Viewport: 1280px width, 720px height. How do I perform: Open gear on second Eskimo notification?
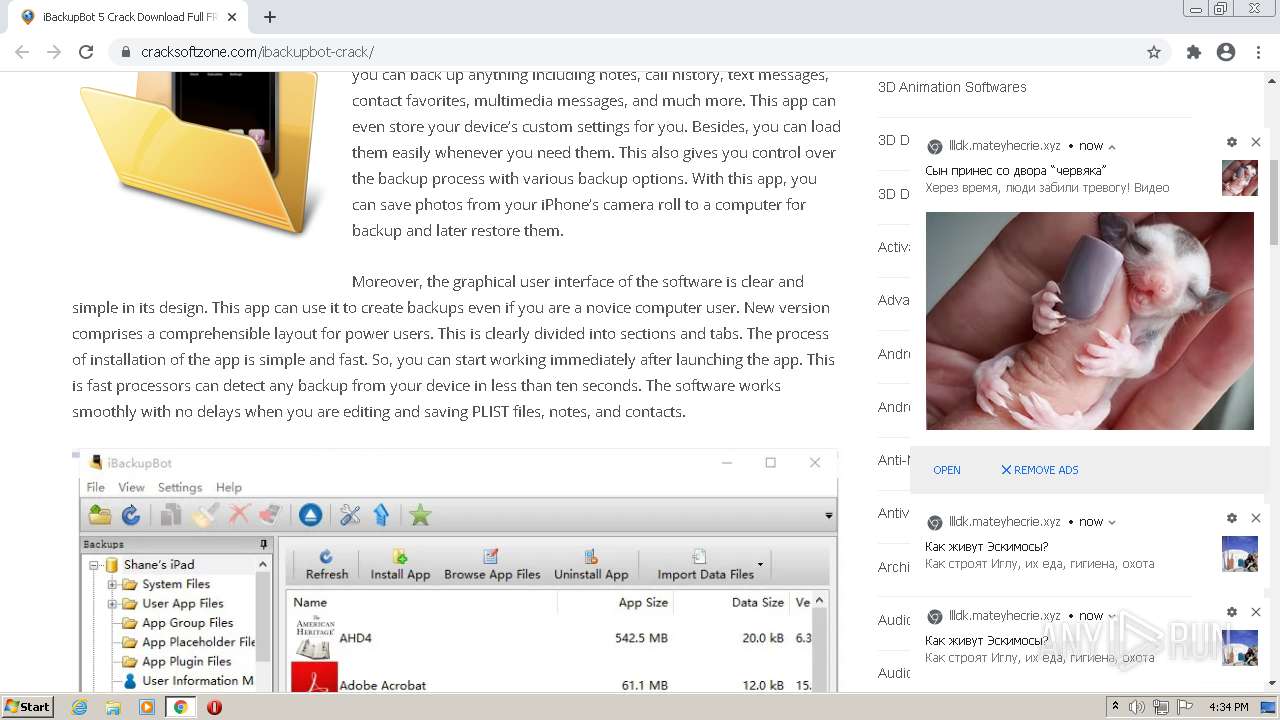(1232, 518)
